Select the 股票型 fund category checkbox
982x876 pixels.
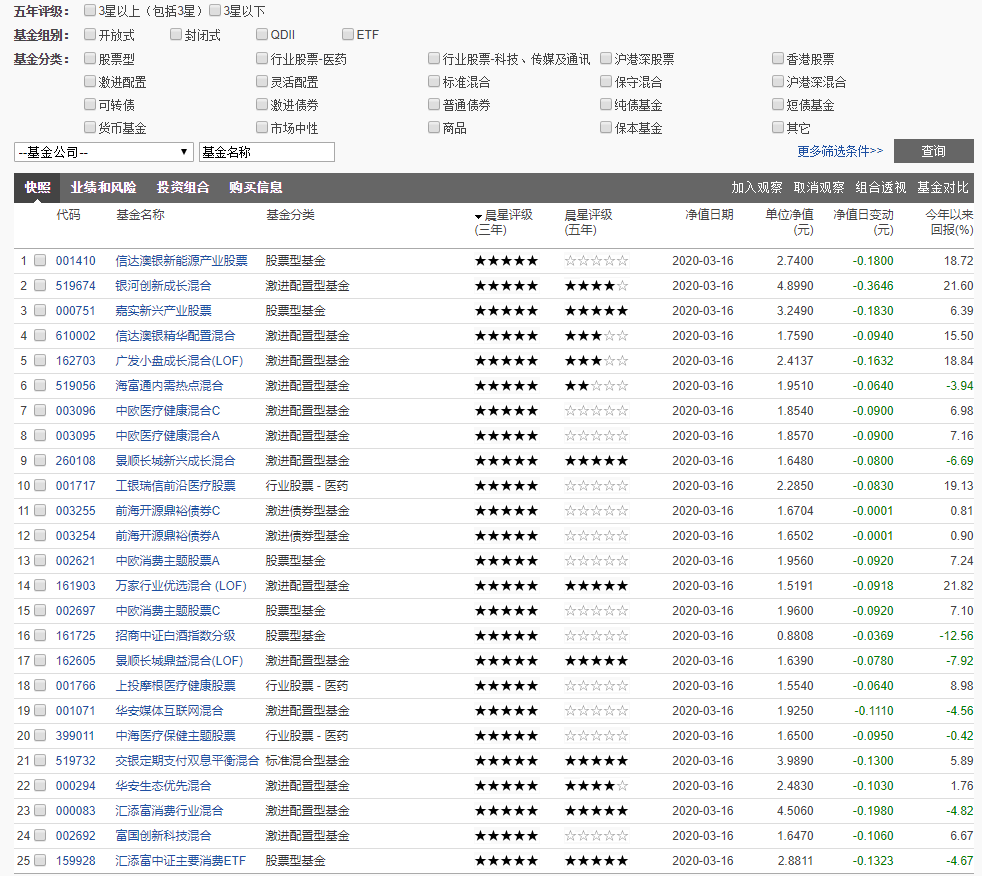point(90,59)
